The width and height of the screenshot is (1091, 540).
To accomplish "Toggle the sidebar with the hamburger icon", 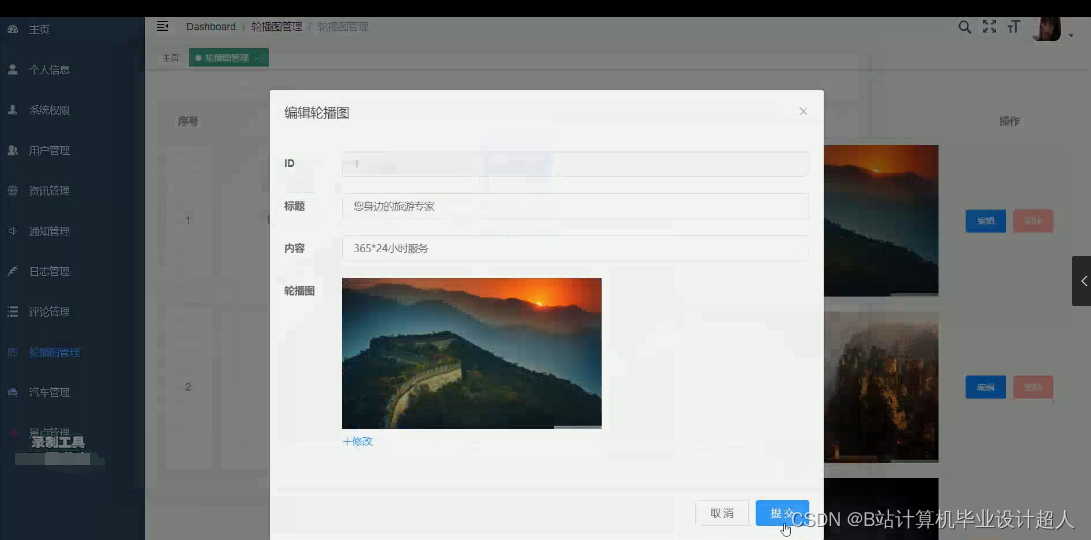I will click(163, 26).
